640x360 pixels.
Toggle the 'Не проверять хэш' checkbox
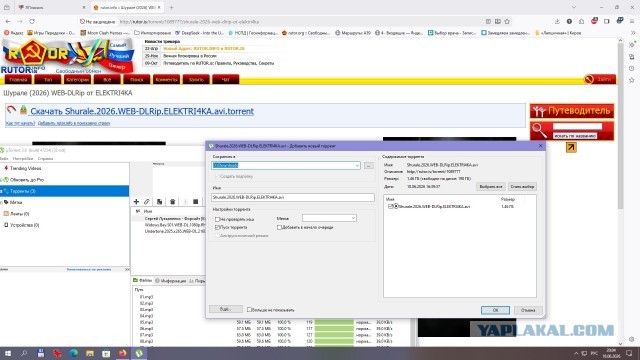tap(218, 219)
